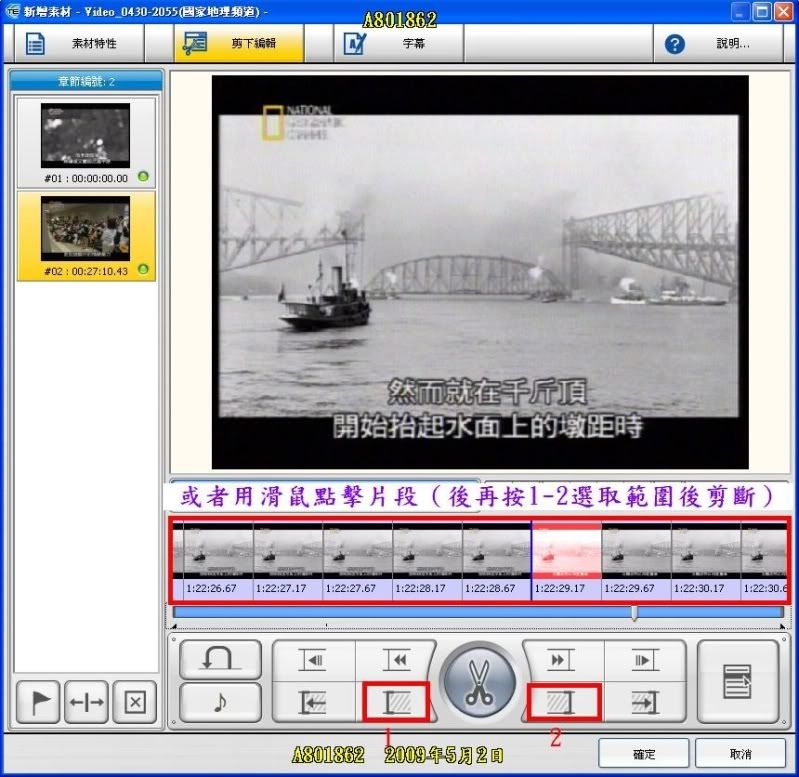799x777 pixels.
Task: Select frame at 1:22:27.17
Action: 288,560
